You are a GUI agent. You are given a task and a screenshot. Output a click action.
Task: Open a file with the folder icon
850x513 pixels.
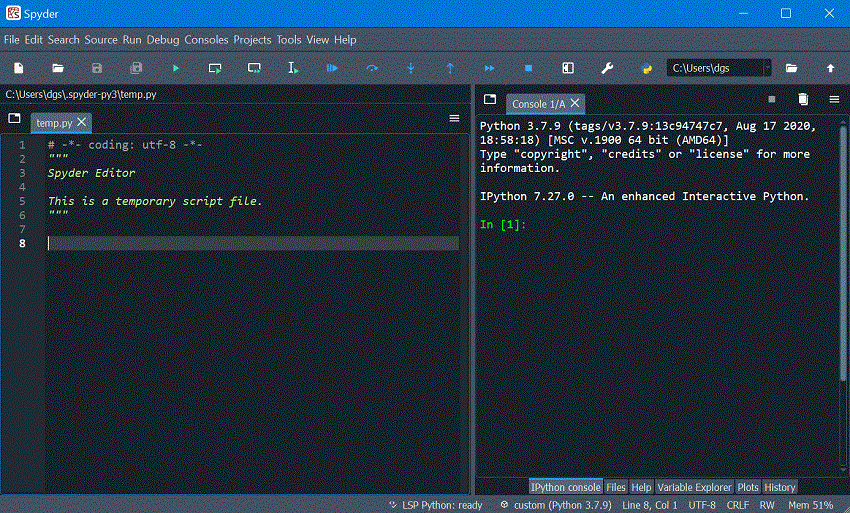(x=58, y=68)
